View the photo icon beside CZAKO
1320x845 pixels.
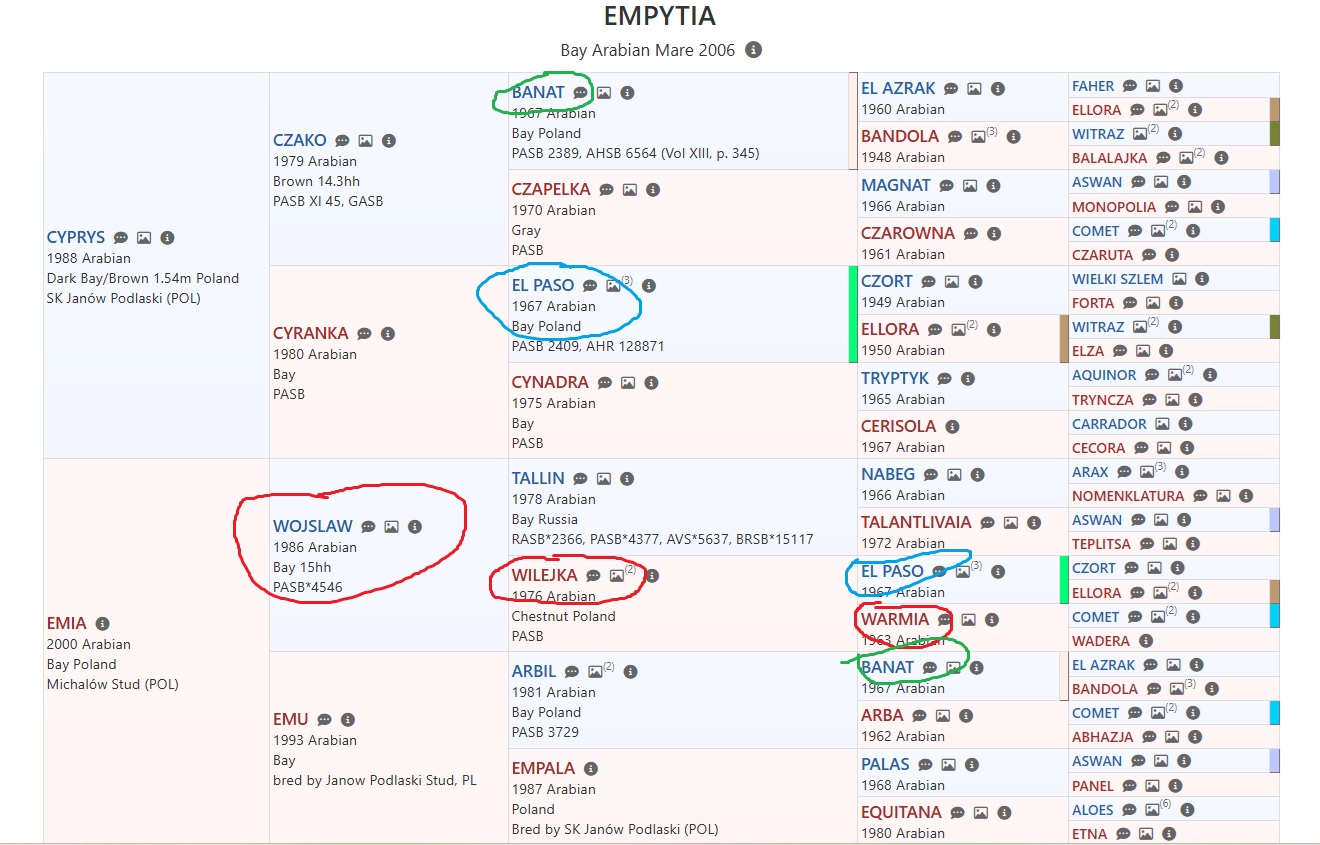[366, 141]
